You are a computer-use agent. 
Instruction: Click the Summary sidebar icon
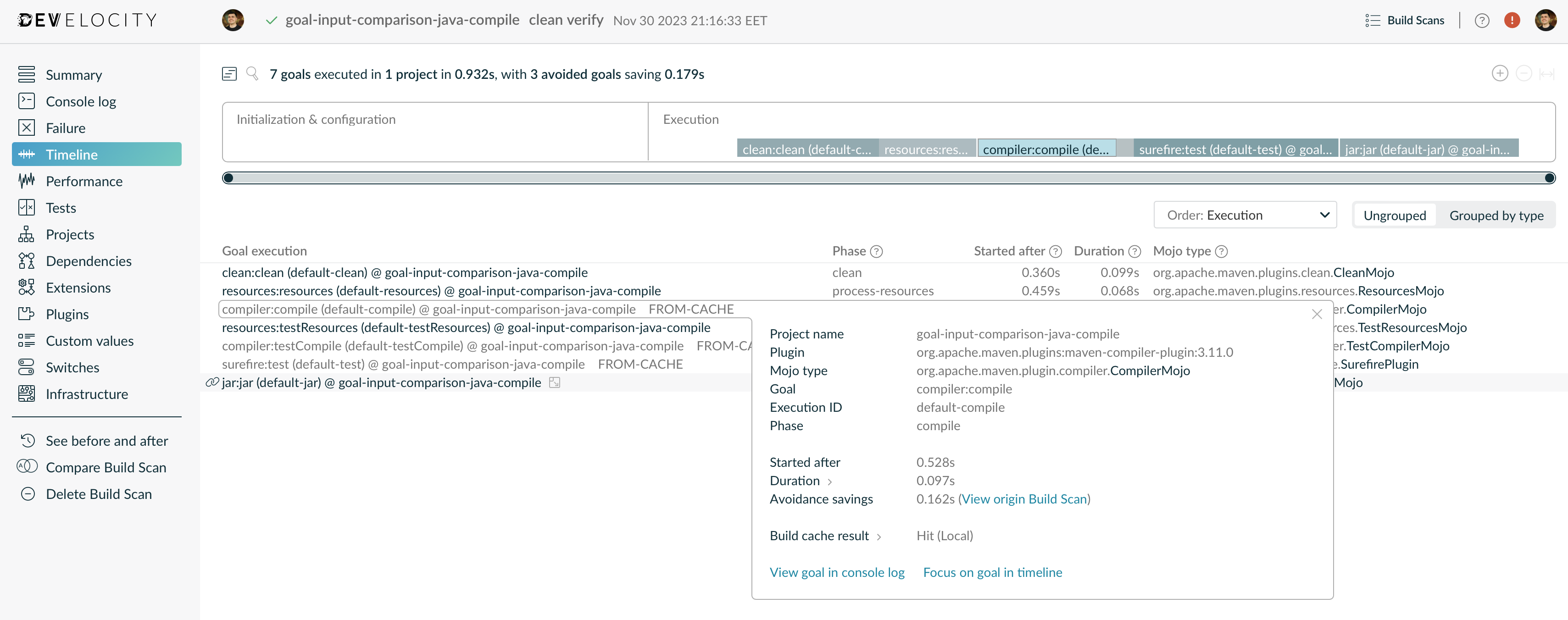pos(28,73)
